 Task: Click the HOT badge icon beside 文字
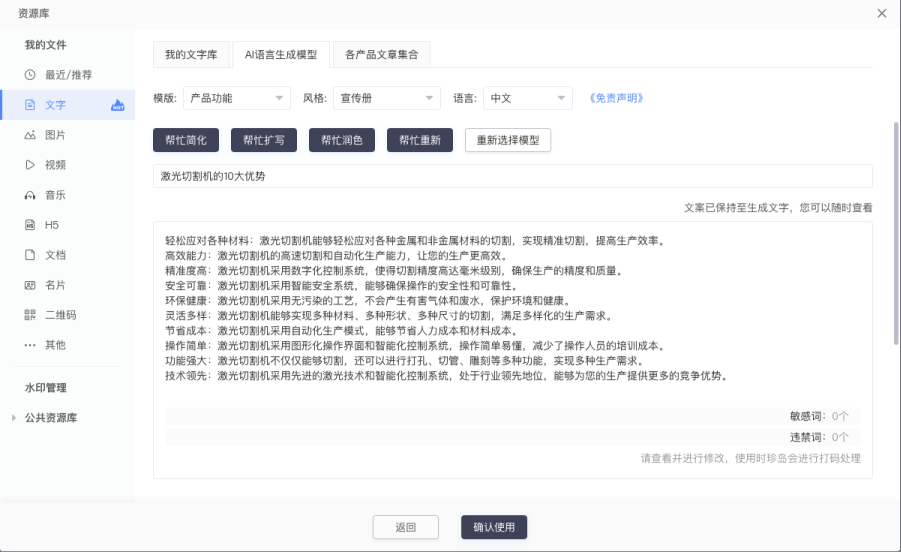click(118, 105)
